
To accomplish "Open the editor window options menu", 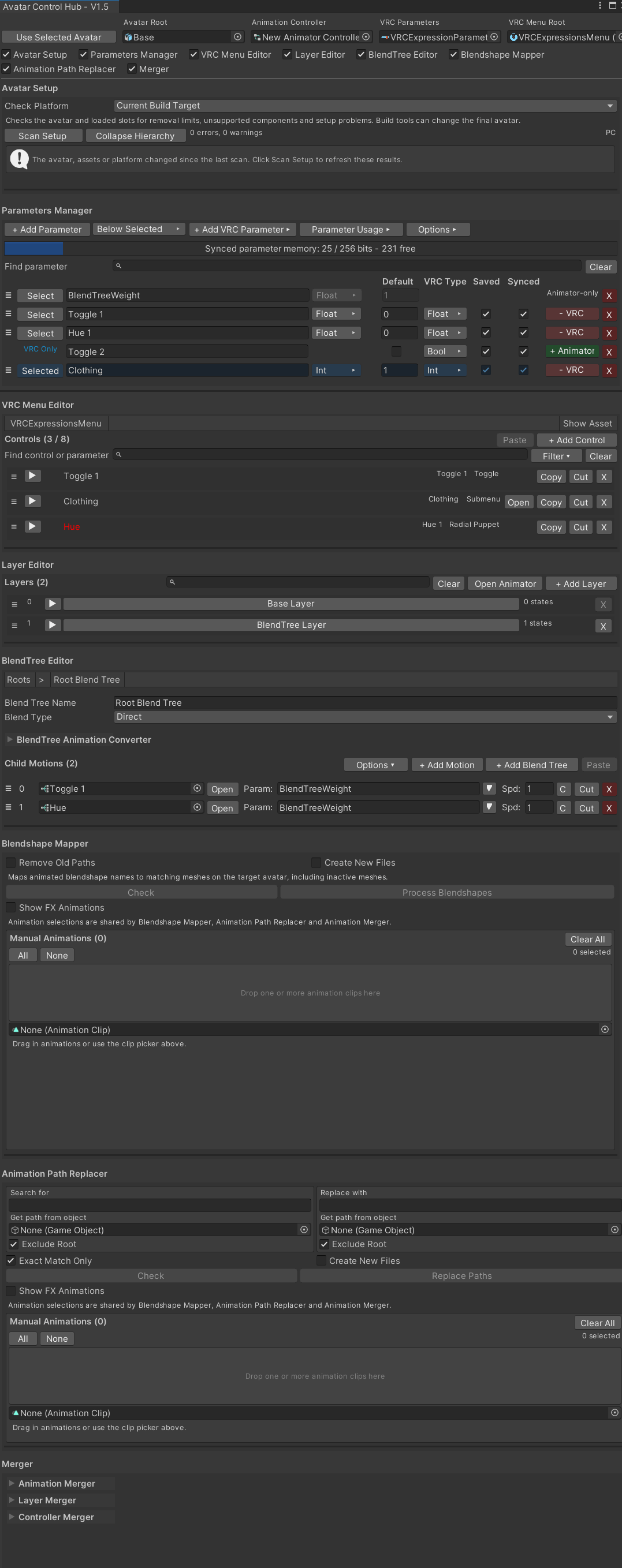I will point(600,5).
